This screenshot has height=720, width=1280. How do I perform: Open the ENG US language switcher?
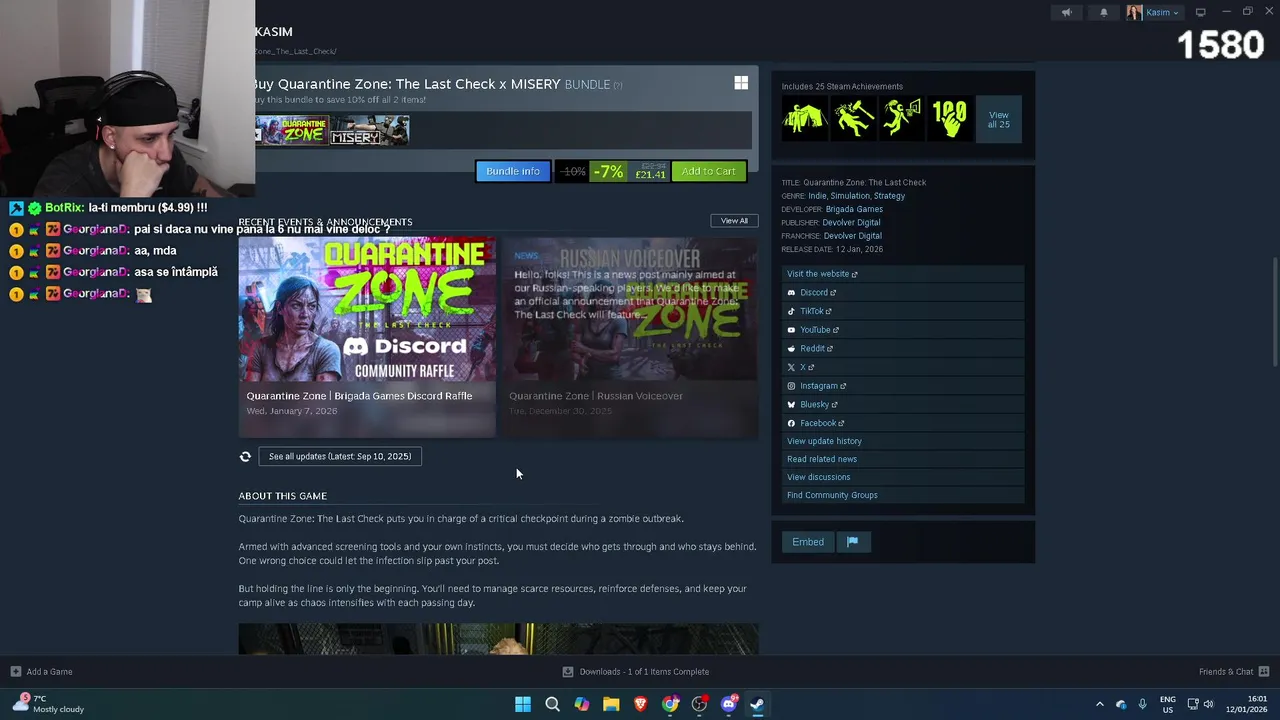point(1167,704)
